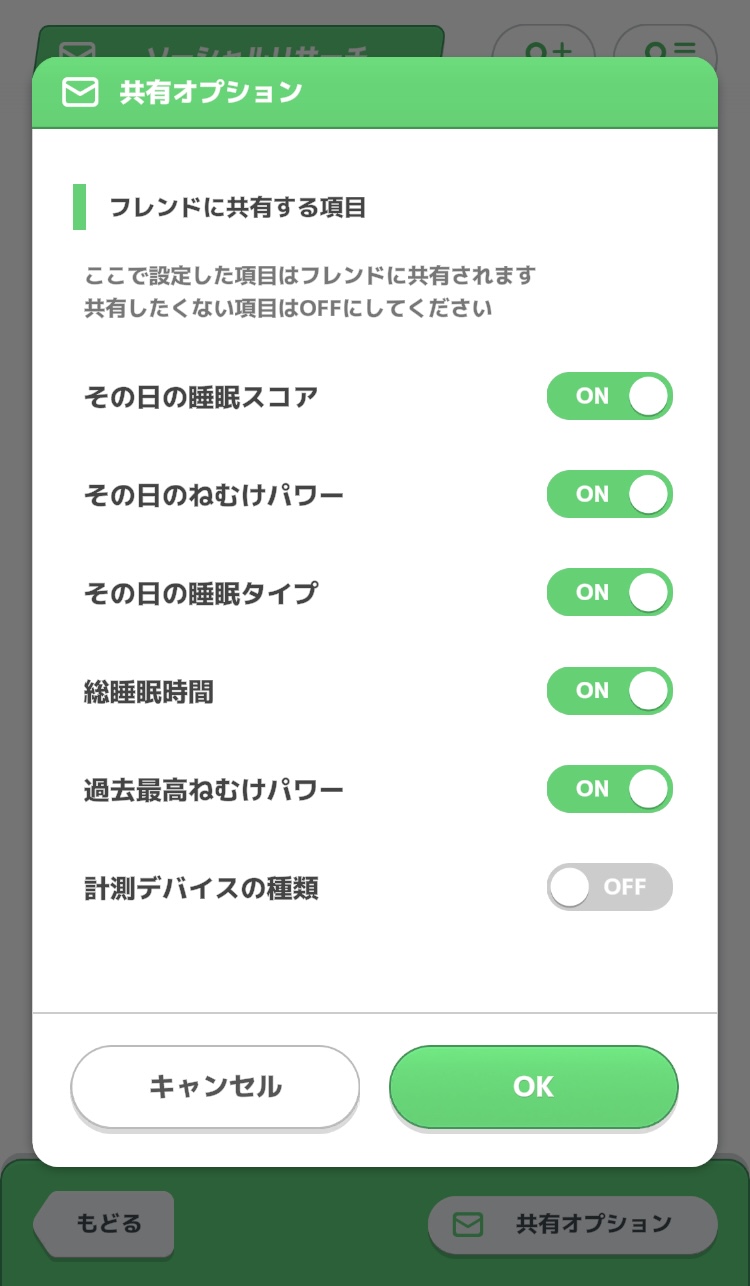Go back using the もどる button
This screenshot has width=750, height=1286.
tap(106, 1223)
